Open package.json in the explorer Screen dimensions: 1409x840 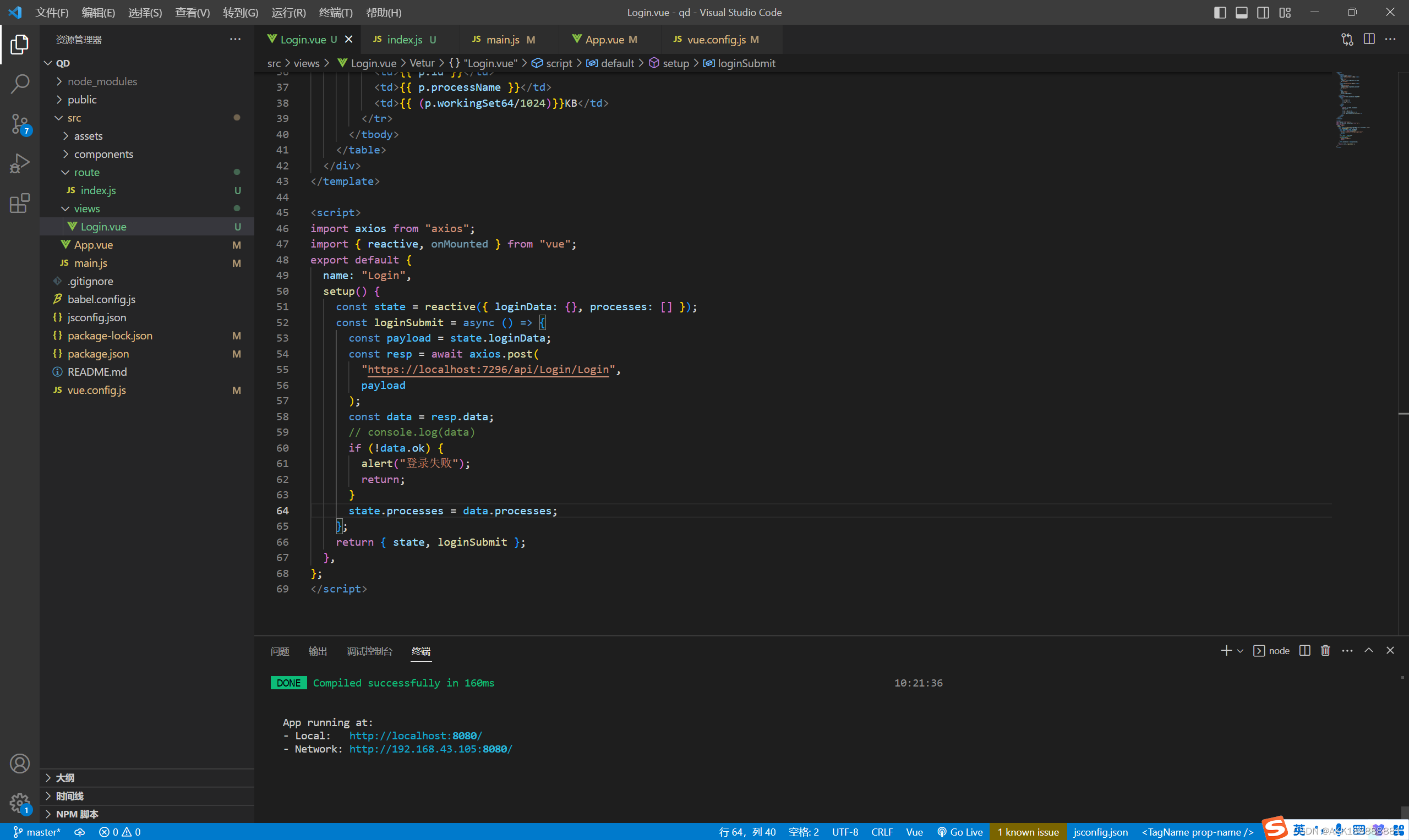98,354
